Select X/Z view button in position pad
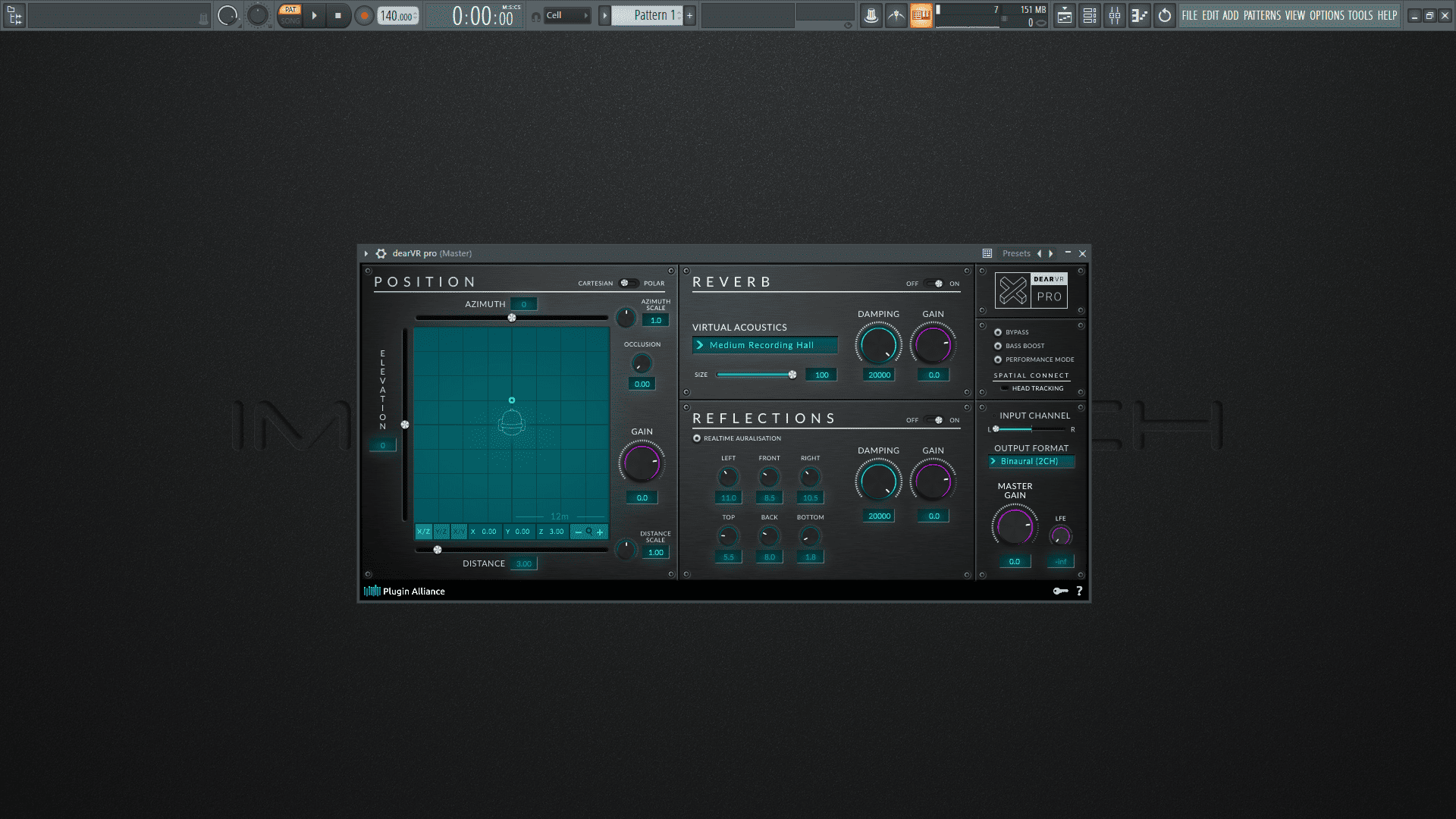Viewport: 1456px width, 819px height. (423, 532)
